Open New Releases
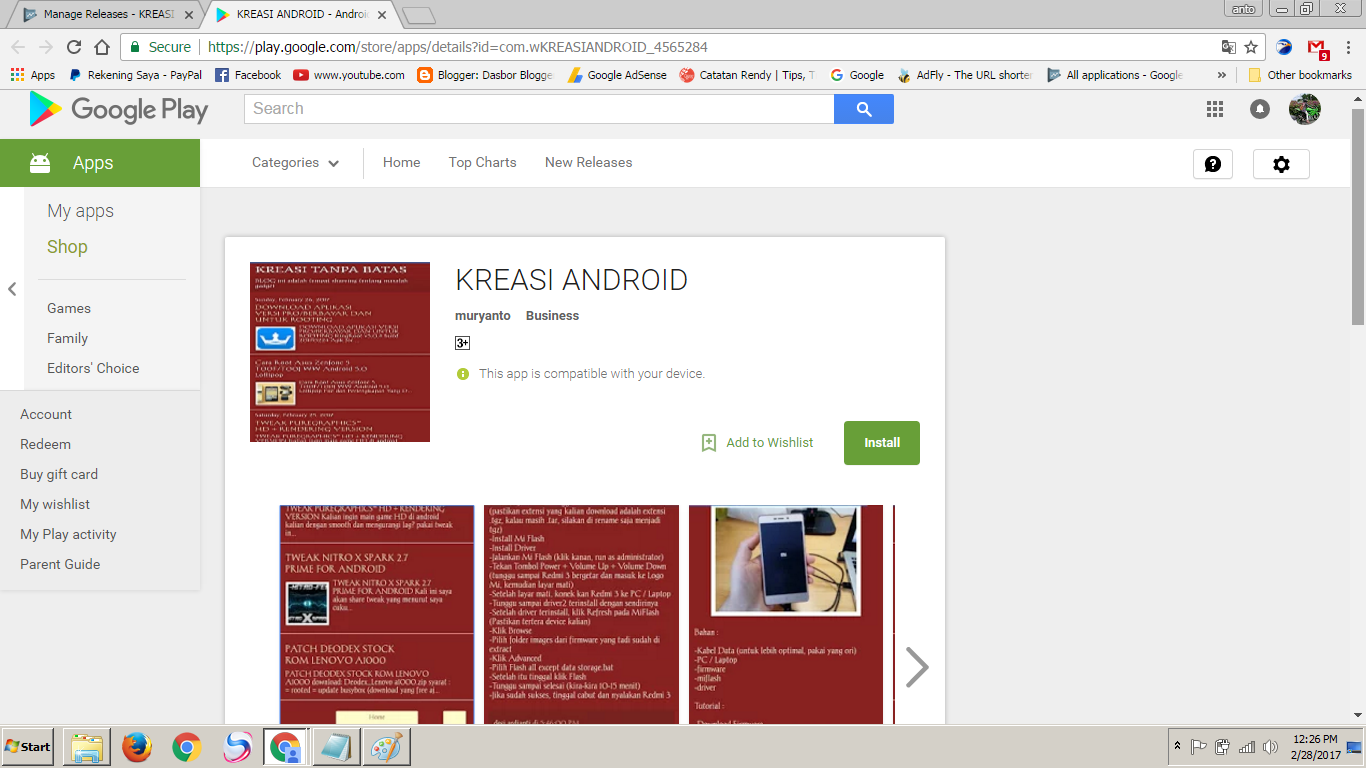This screenshot has height=768, width=1366. 588,163
